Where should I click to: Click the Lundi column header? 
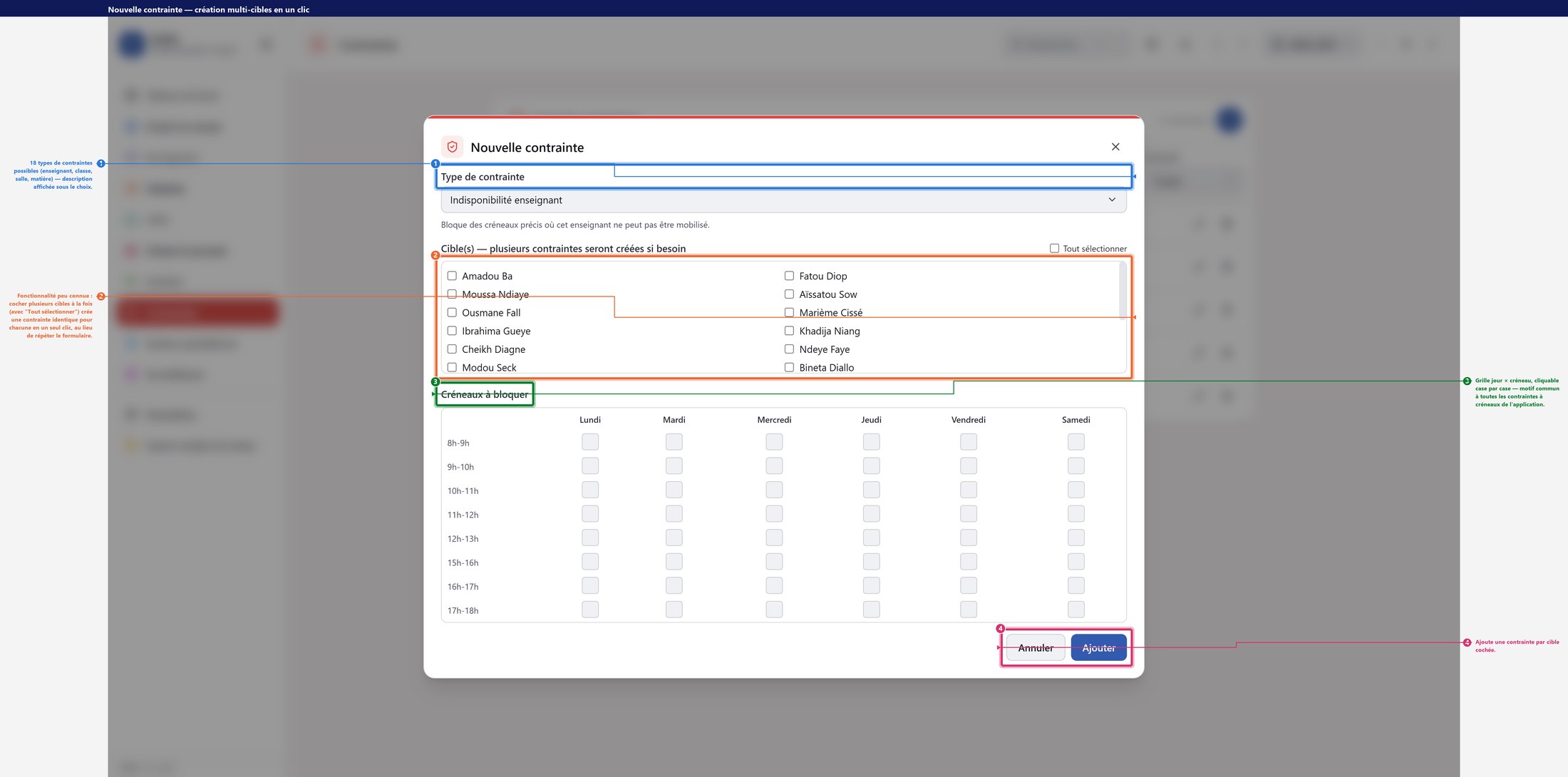pos(590,420)
